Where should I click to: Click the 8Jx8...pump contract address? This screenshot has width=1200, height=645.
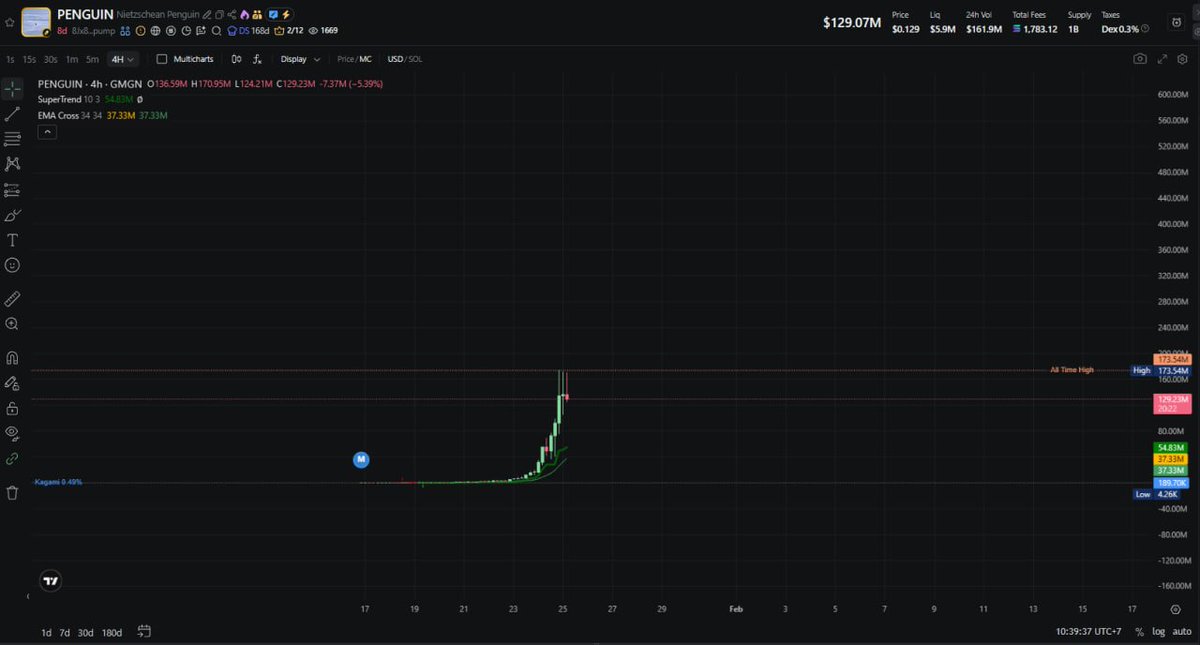(x=94, y=31)
